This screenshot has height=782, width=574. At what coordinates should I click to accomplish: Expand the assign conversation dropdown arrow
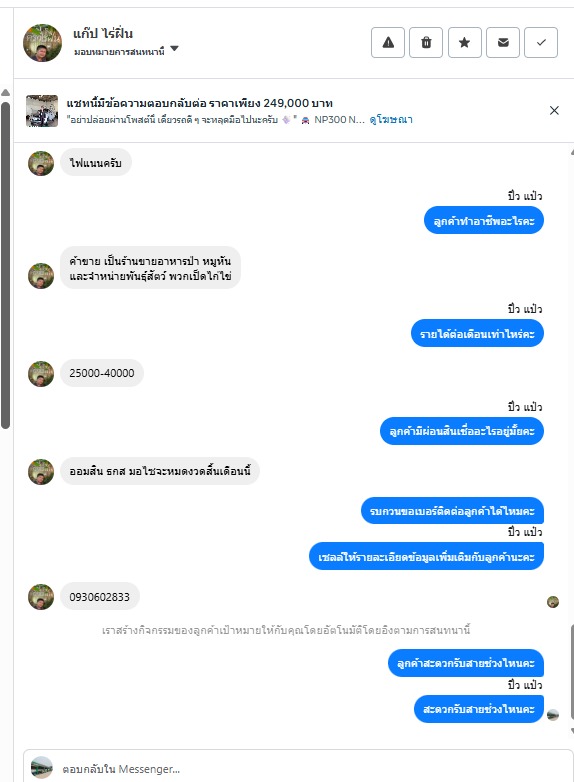(174, 49)
